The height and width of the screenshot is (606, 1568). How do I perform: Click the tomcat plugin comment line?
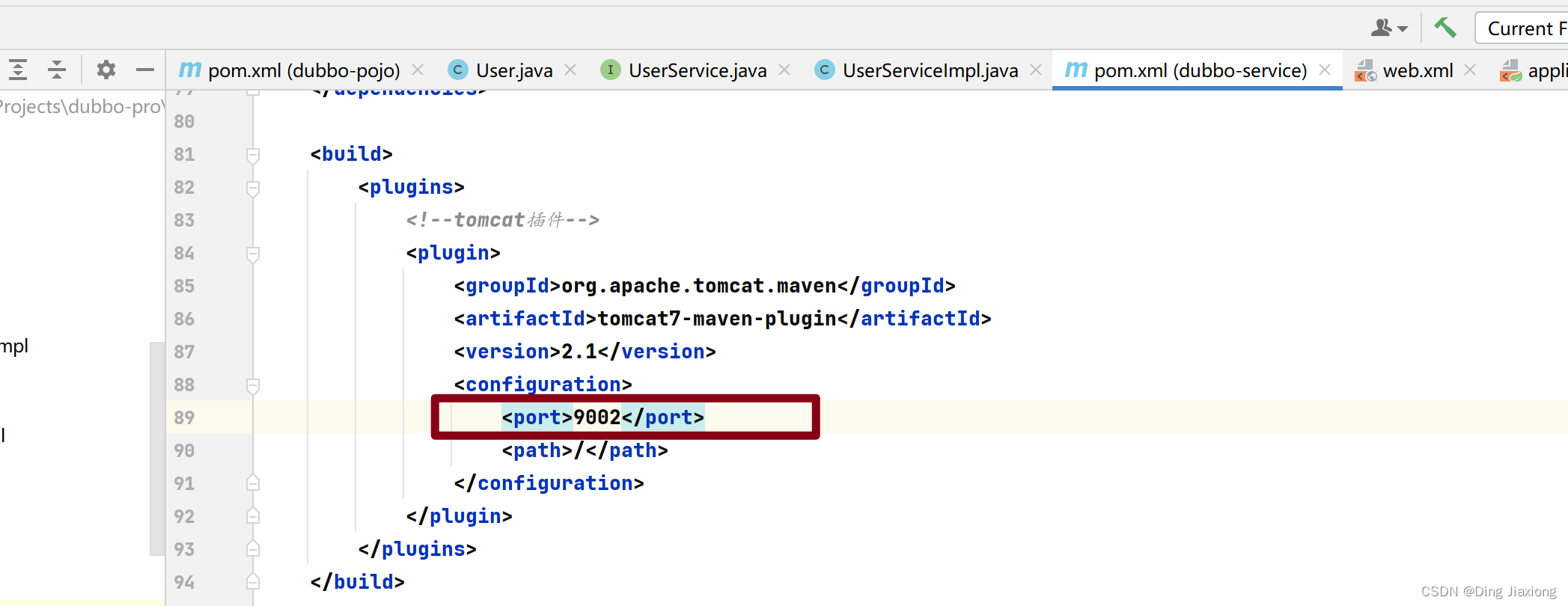click(502, 220)
